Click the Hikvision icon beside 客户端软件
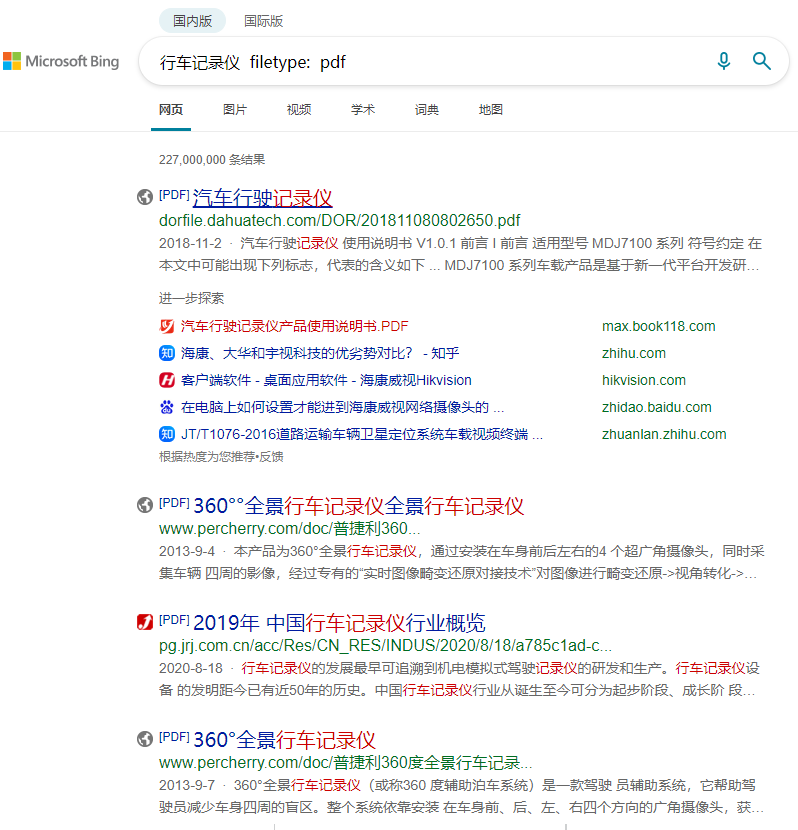 tap(167, 380)
